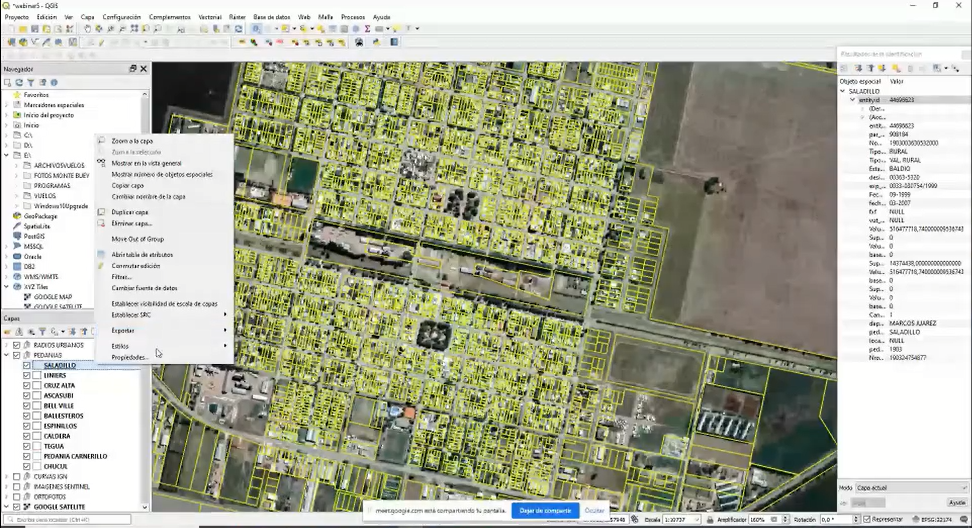Click the locator search field
The image size is (972, 528).
tap(67, 519)
